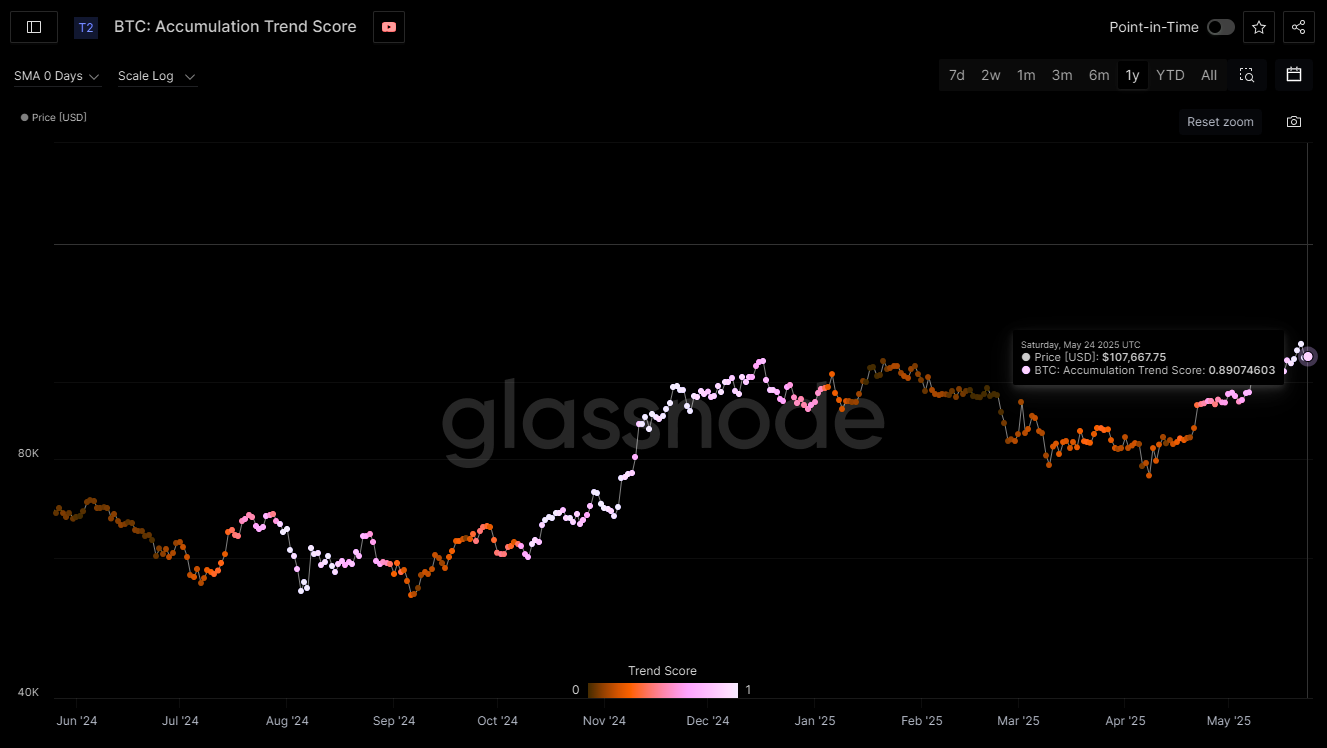1327x748 pixels.
Task: Take chart screenshot with camera icon
Action: click(1294, 122)
